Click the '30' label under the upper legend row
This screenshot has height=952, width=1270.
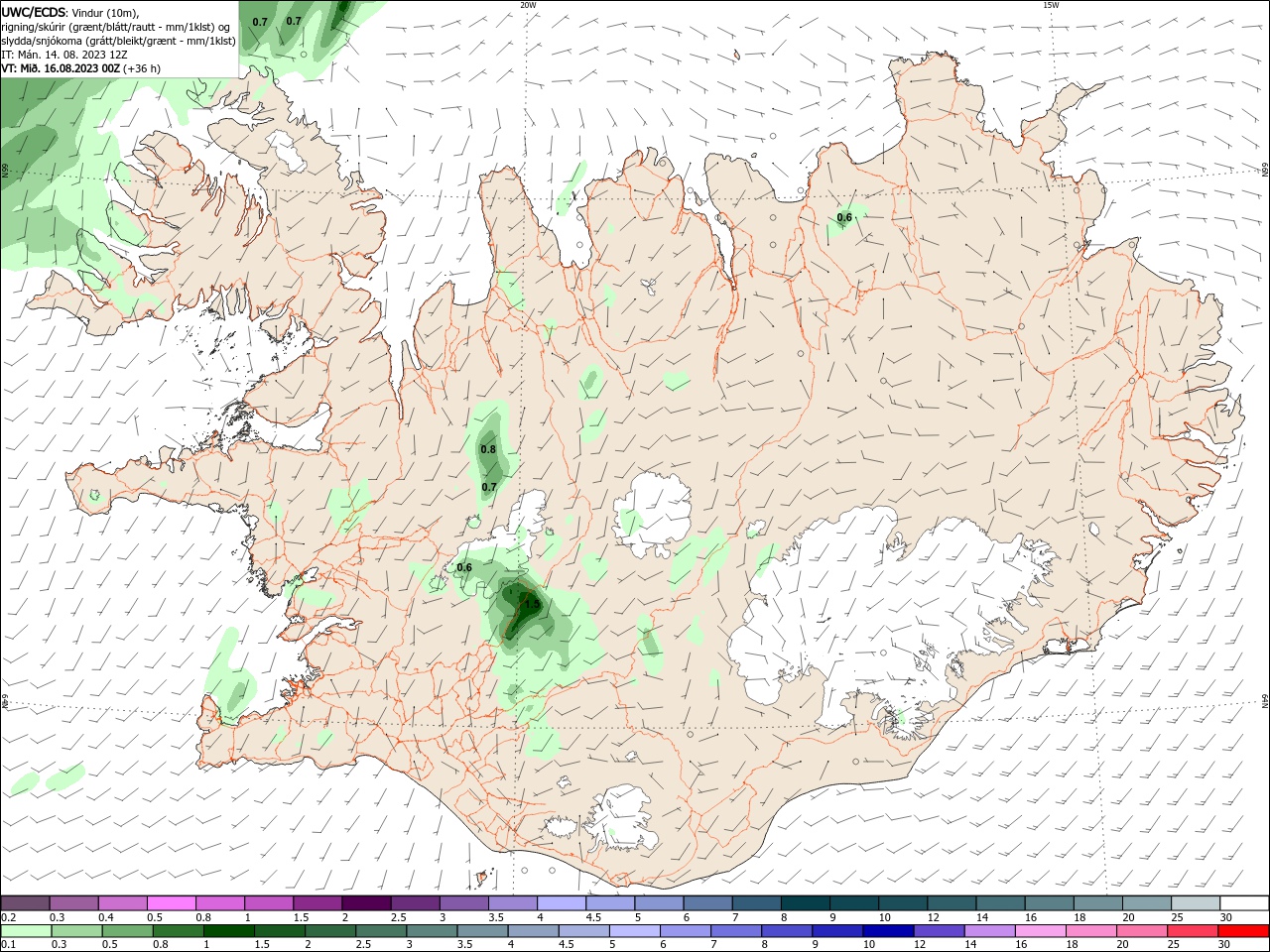click(1226, 917)
